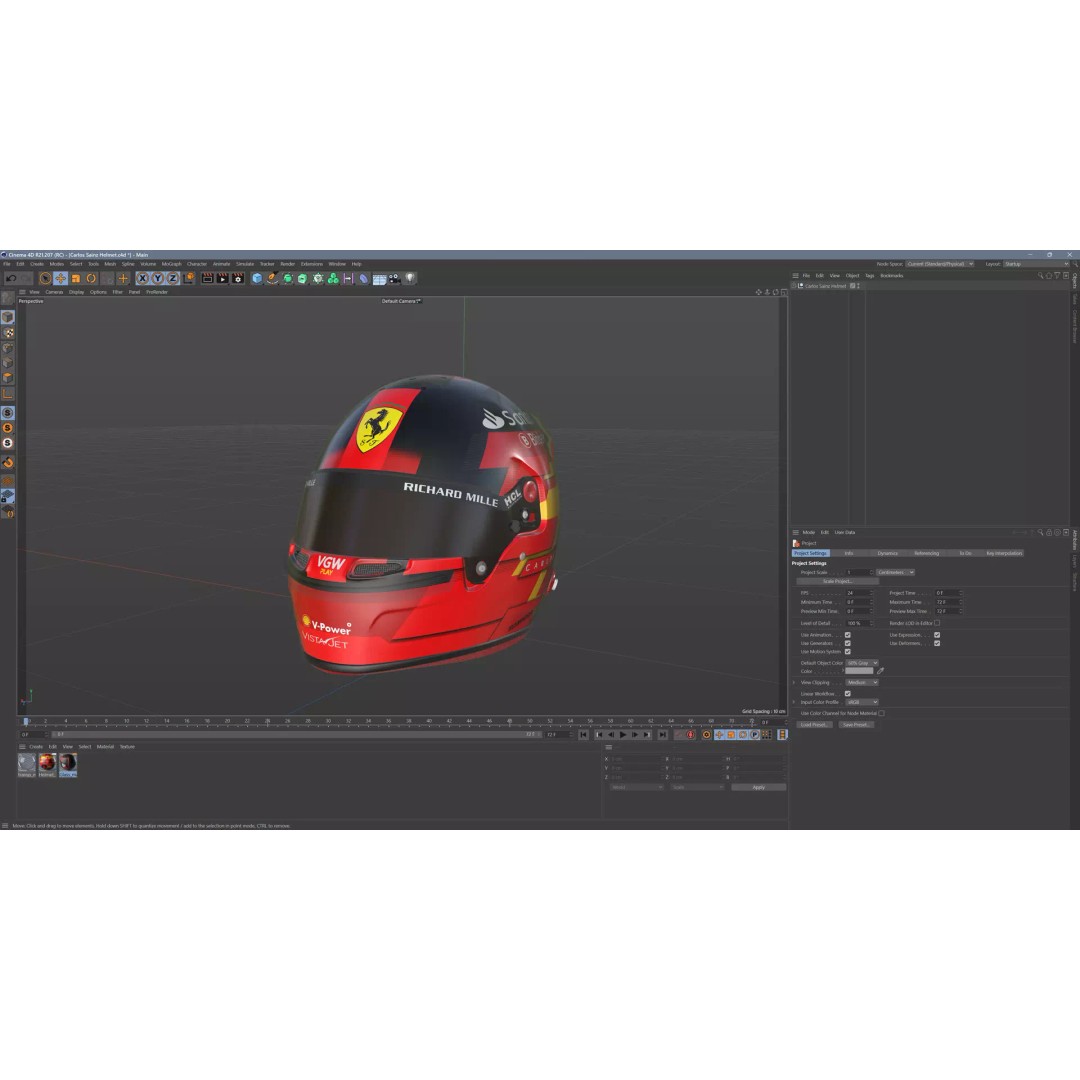Open the Default Object Color dropdown
1080x1080 pixels.
(x=862, y=663)
